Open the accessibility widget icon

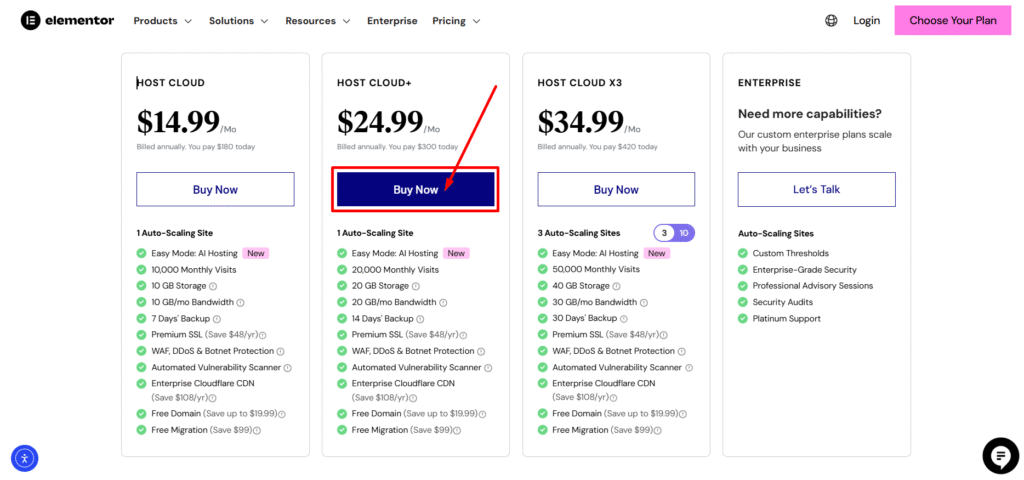tap(25, 458)
